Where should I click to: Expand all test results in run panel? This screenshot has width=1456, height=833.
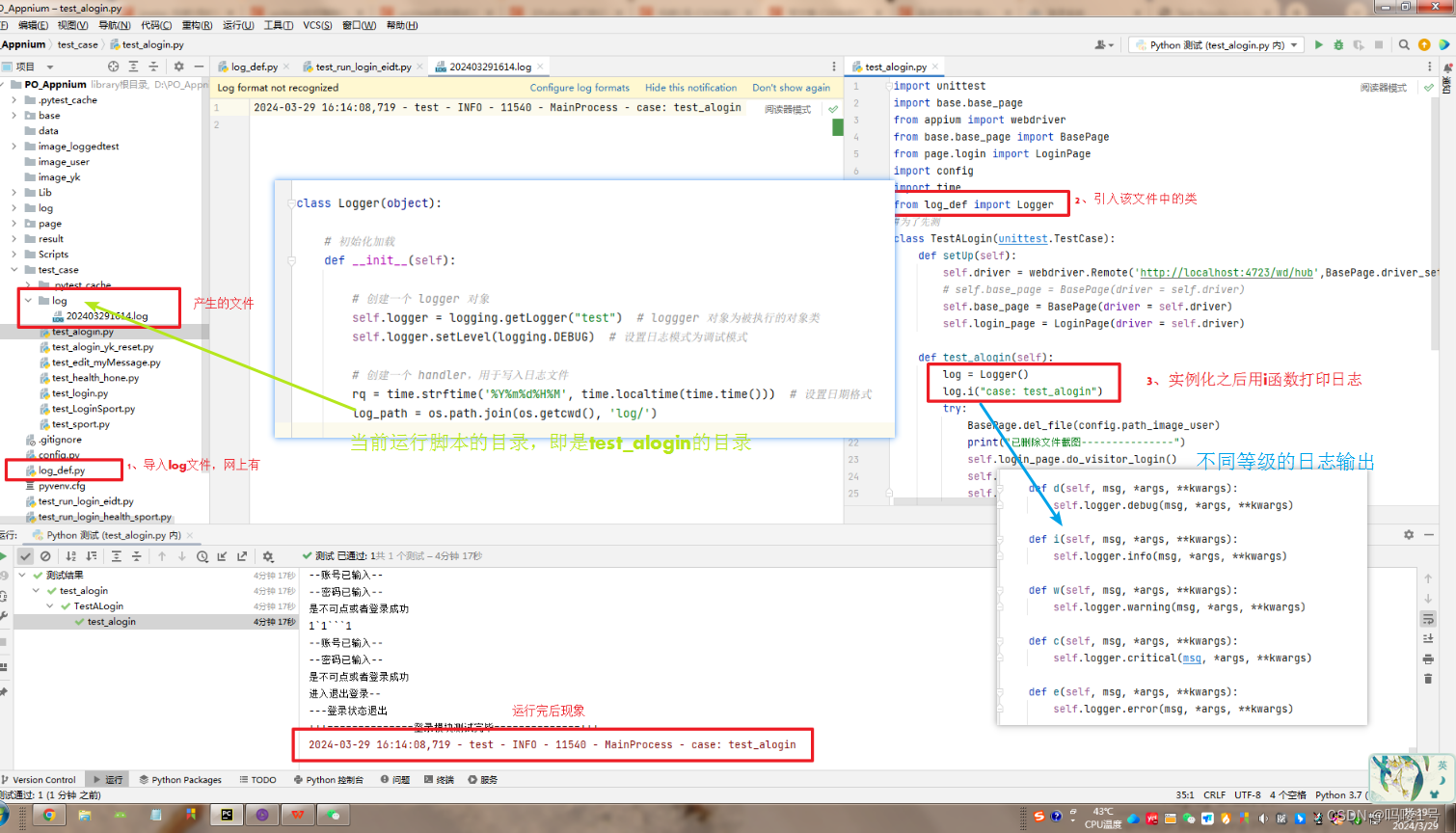(117, 556)
